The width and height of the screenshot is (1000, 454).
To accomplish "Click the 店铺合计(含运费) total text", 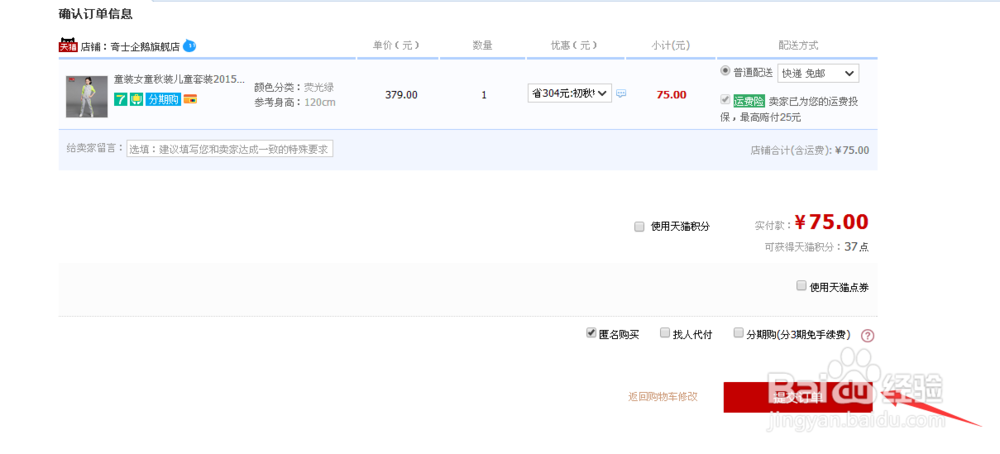I will [809, 150].
